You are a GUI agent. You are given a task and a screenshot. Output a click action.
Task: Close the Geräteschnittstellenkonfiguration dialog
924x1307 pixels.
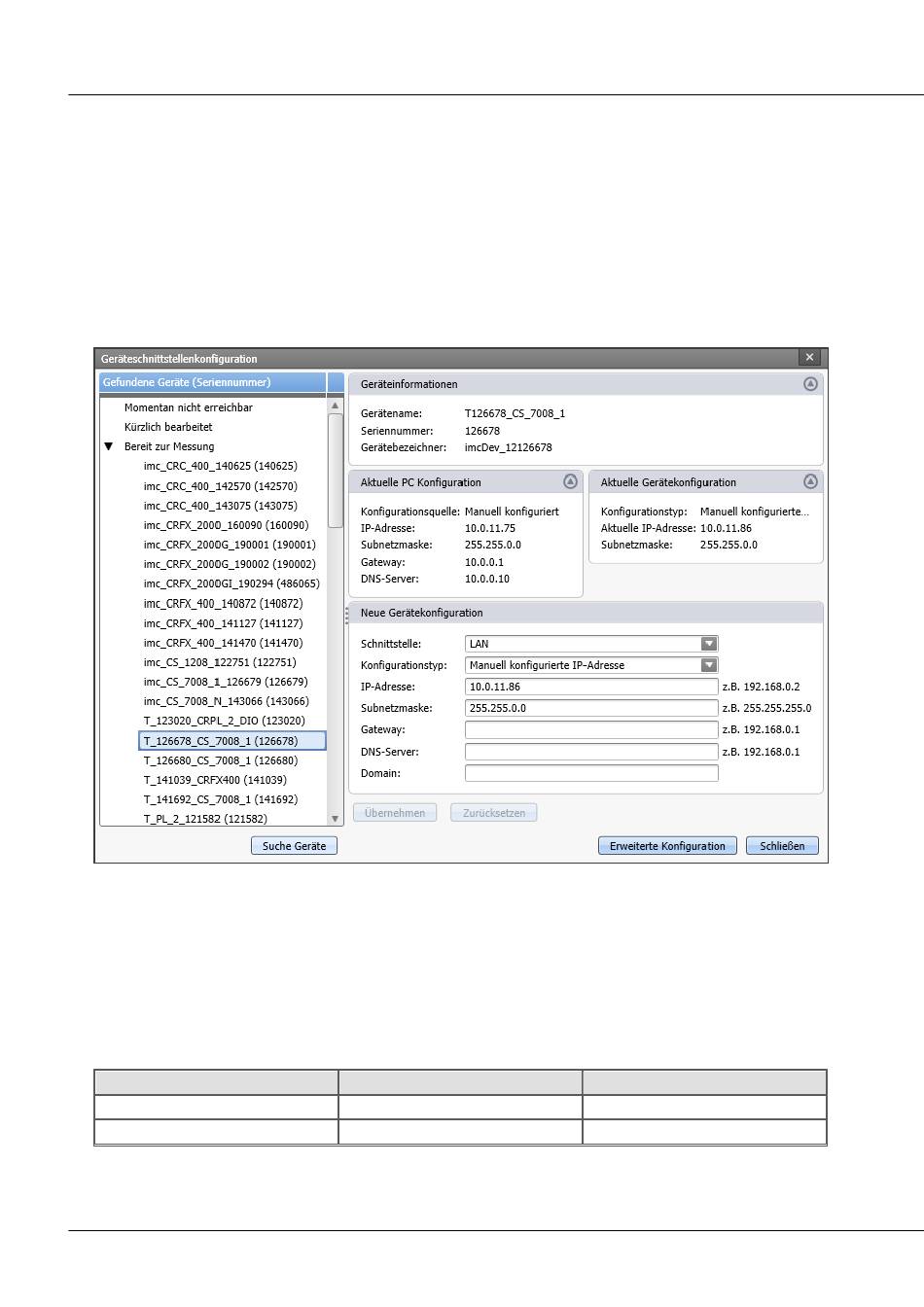tap(809, 358)
